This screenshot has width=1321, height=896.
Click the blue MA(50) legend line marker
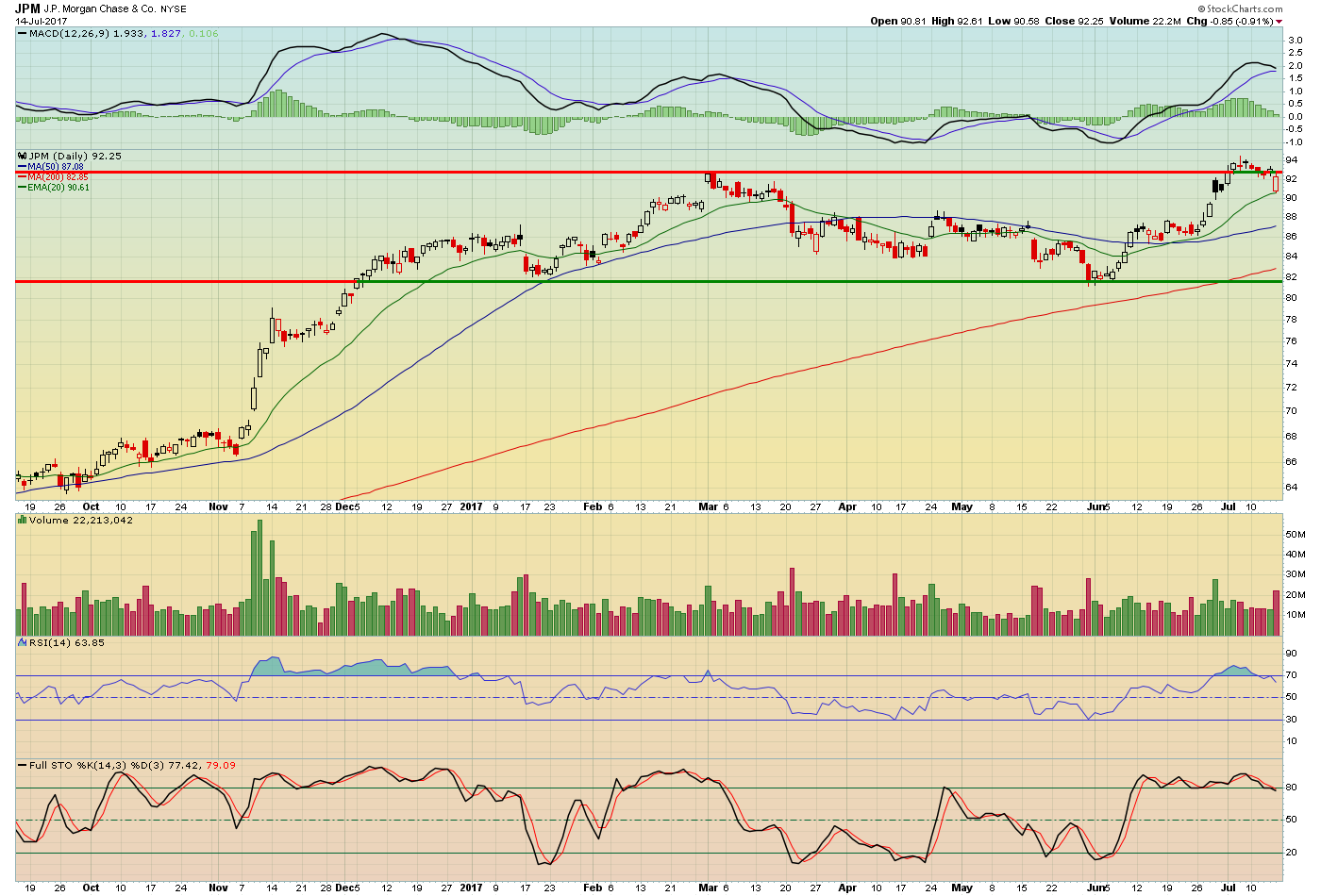tap(22, 166)
